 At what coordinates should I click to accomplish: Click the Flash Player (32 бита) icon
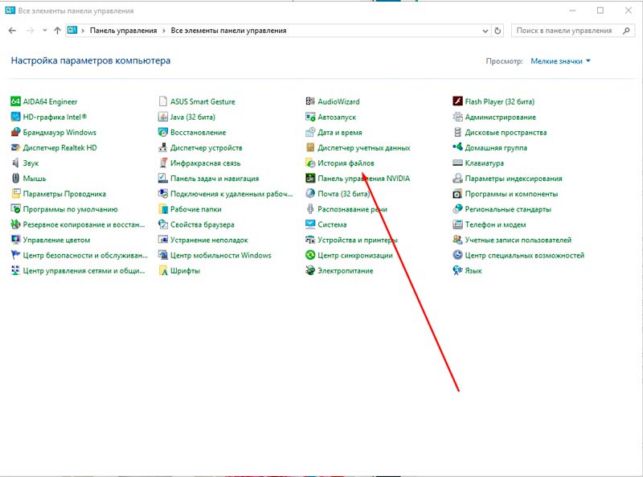457,101
